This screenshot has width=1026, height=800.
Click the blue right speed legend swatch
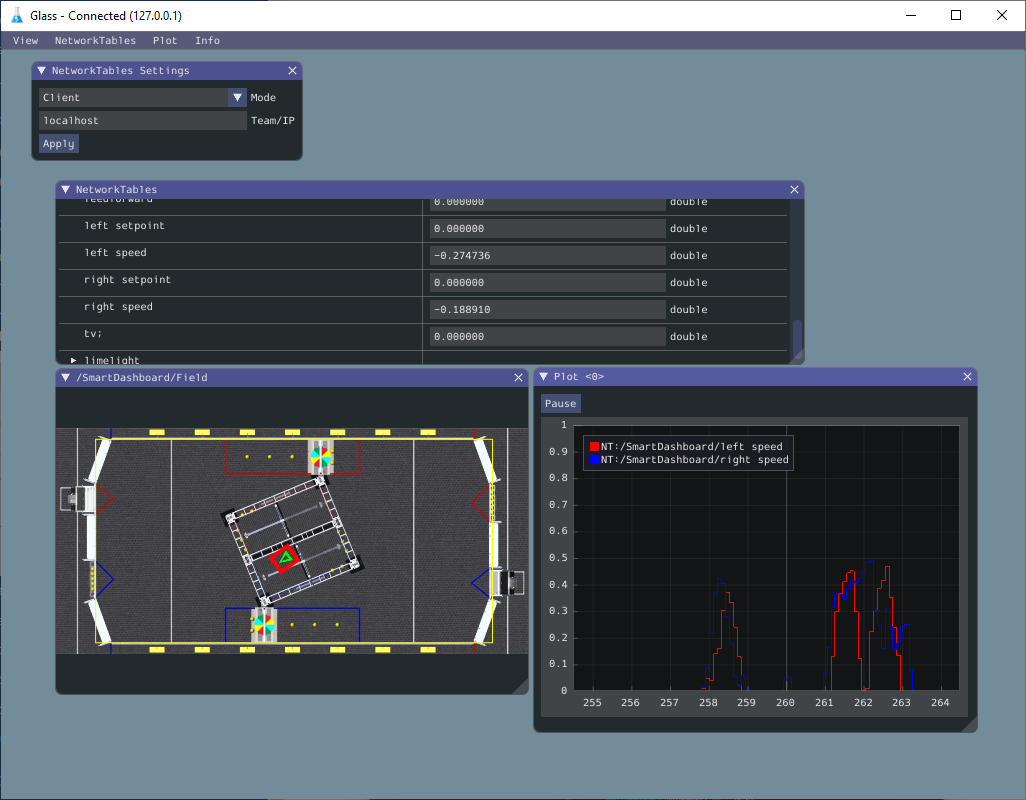[x=595, y=459]
